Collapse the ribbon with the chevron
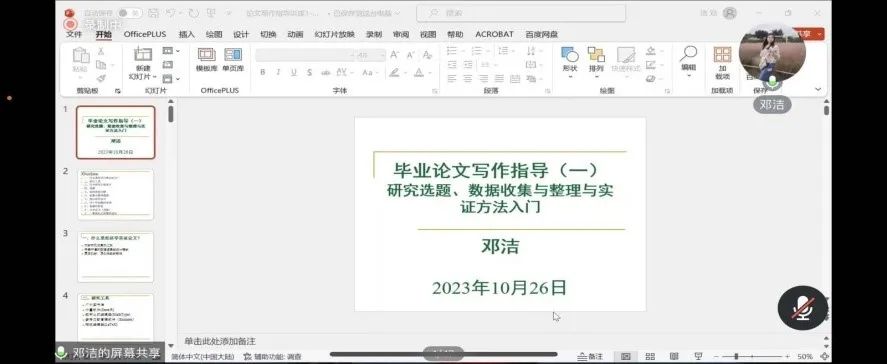The height and width of the screenshot is (364, 887). 817,89
